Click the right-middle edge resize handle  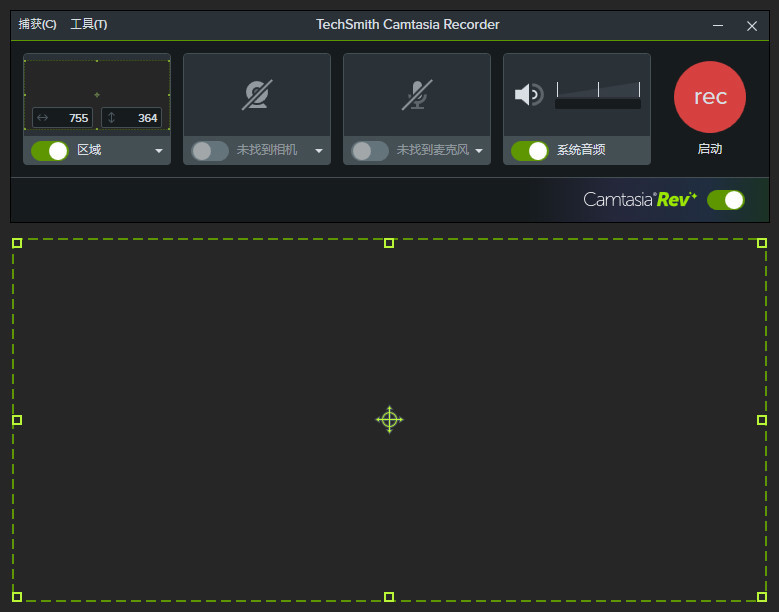click(761, 420)
